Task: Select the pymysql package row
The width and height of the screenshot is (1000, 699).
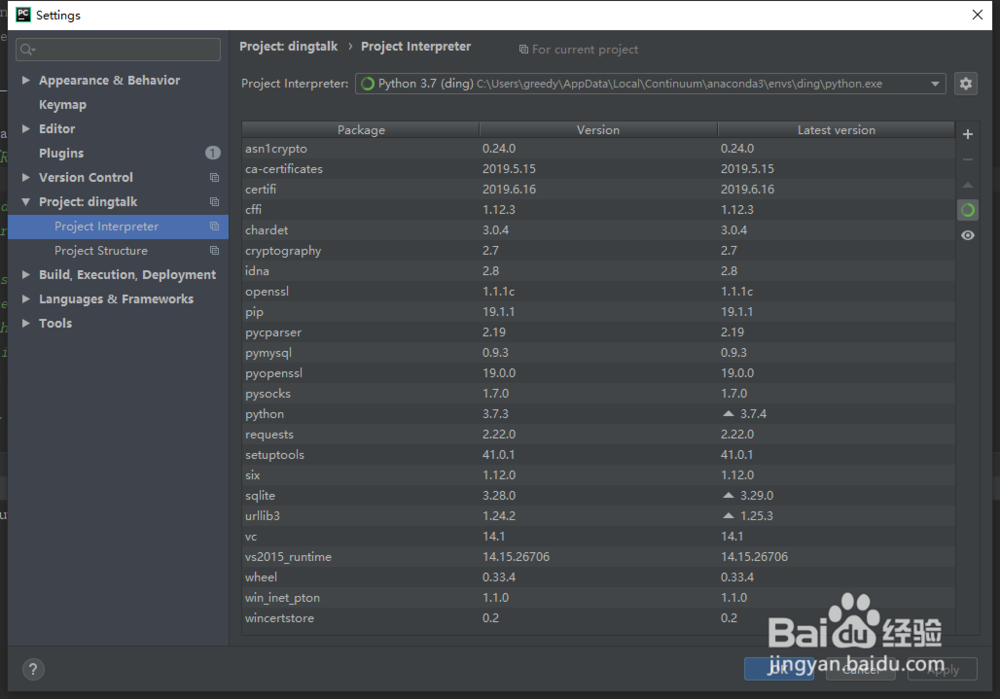Action: pos(598,353)
